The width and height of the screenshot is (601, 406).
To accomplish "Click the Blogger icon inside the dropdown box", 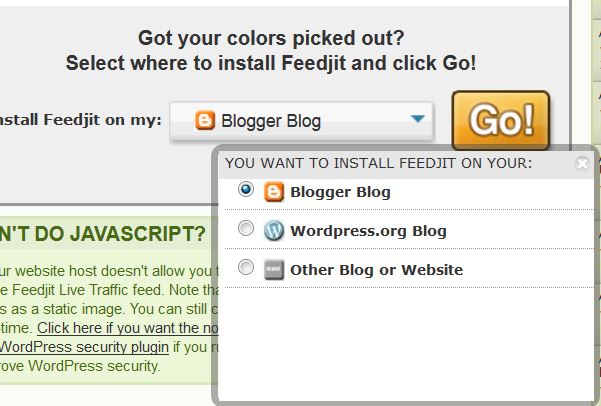I will 205,120.
